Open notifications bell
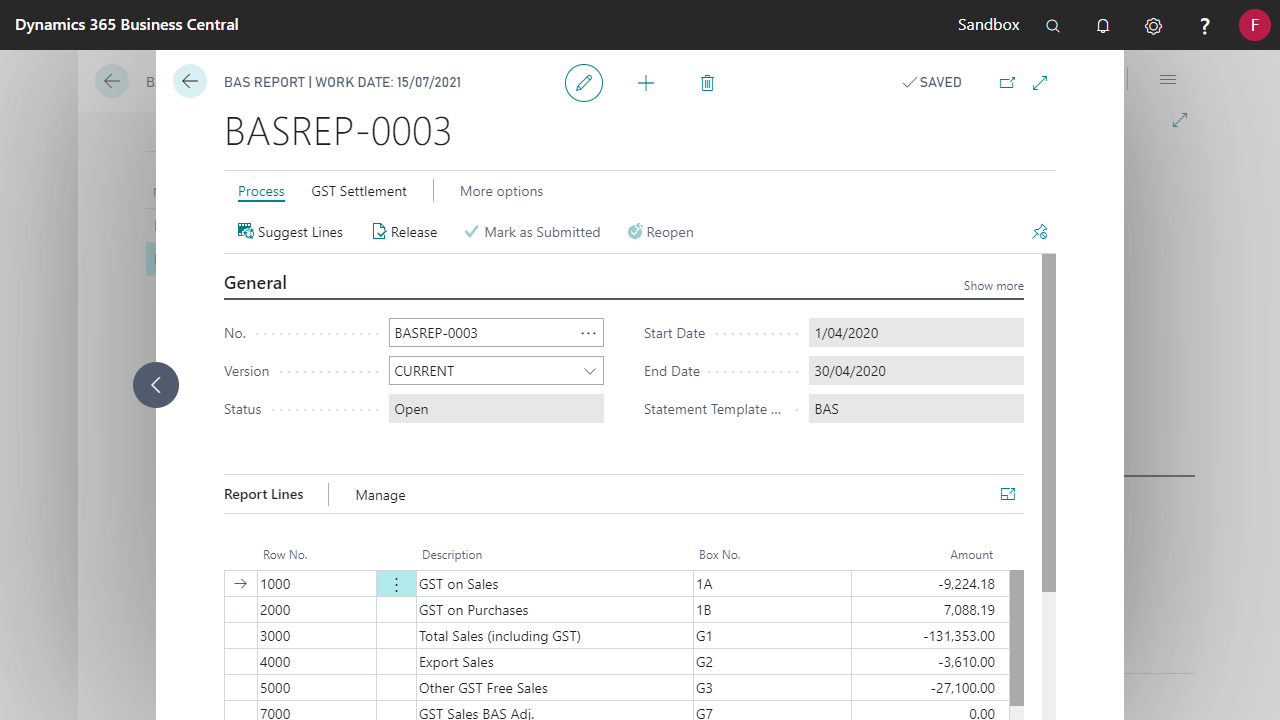 (x=1103, y=26)
